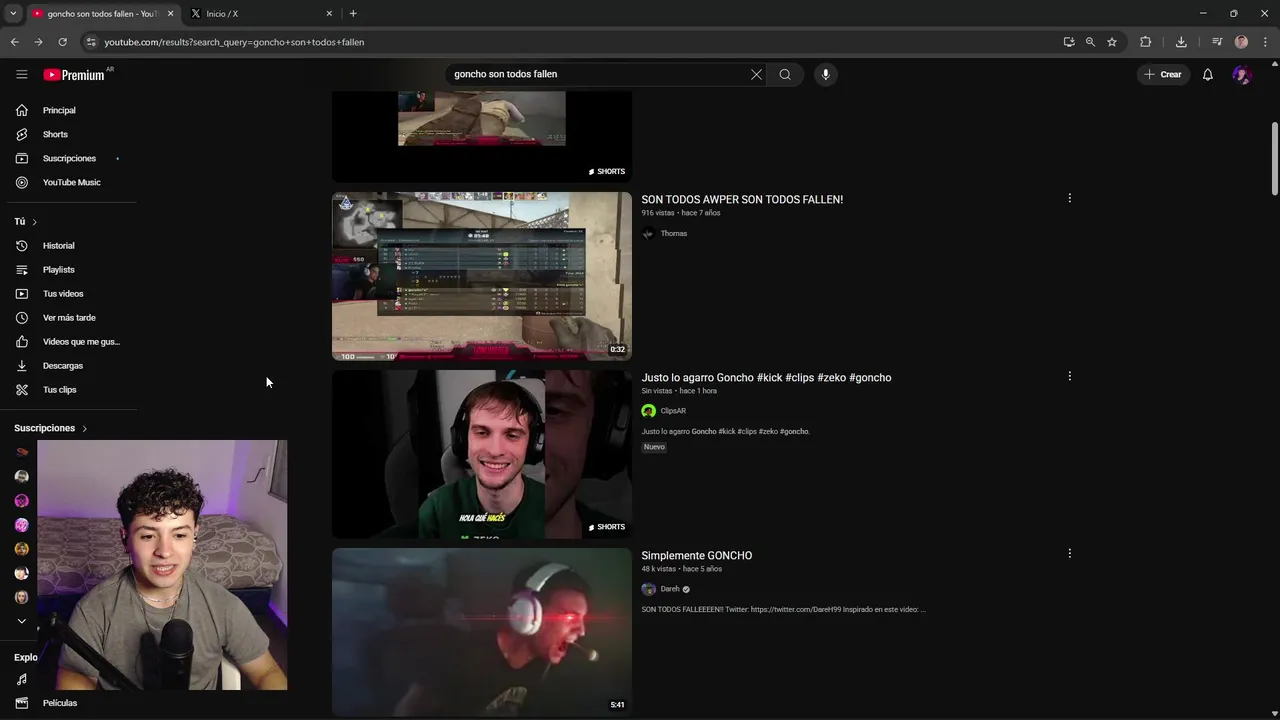Viewport: 1280px width, 720px height.
Task: Play the SON TODOS AWPER thumbnail
Action: 482,276
